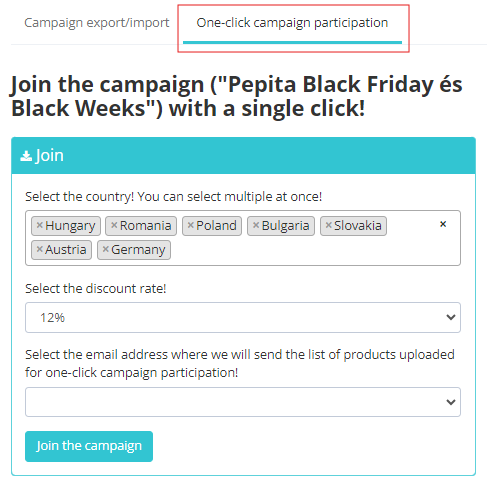Remove Bulgaria tag via its x icon
This screenshot has height=486, width=498.
pyautogui.click(x=256, y=225)
